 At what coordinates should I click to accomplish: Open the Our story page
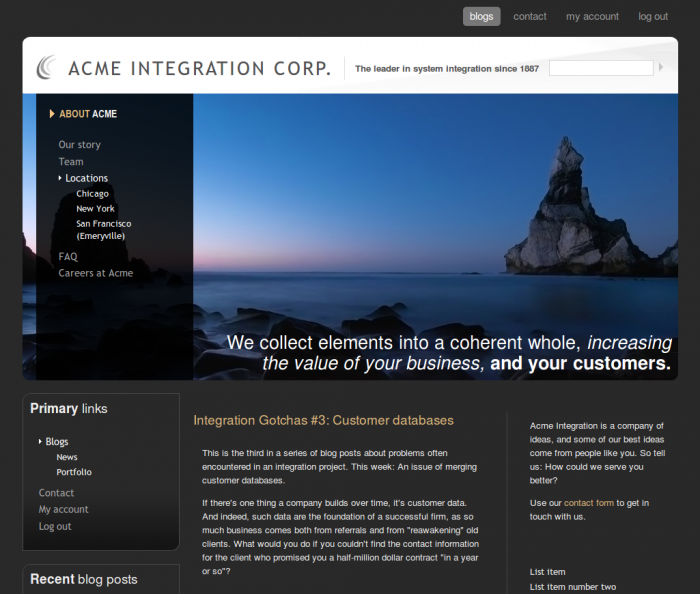tap(79, 145)
